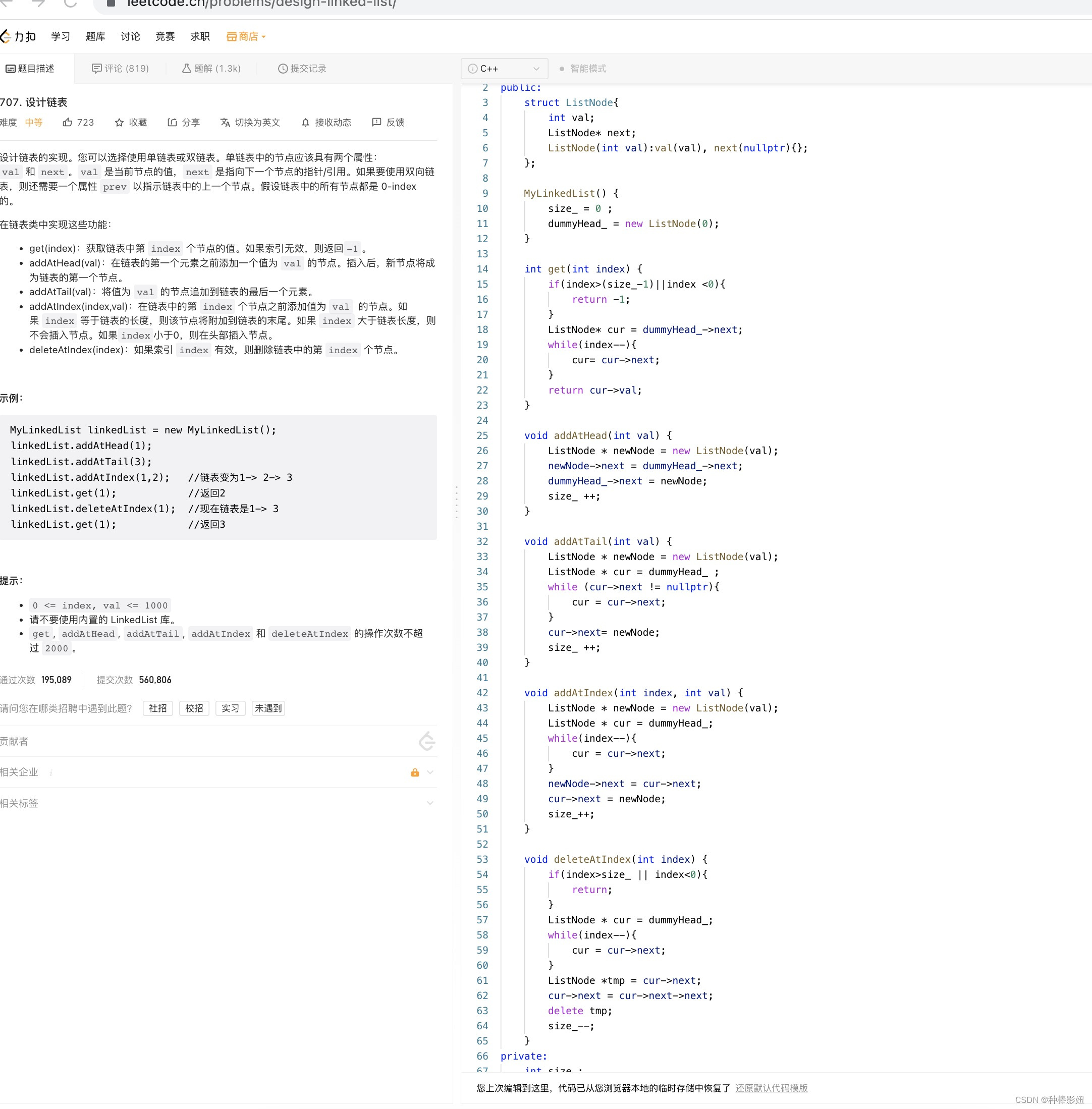1092x1109 pixels.
Task: Click the LeetCode logo in contributors row
Action: tap(427, 741)
